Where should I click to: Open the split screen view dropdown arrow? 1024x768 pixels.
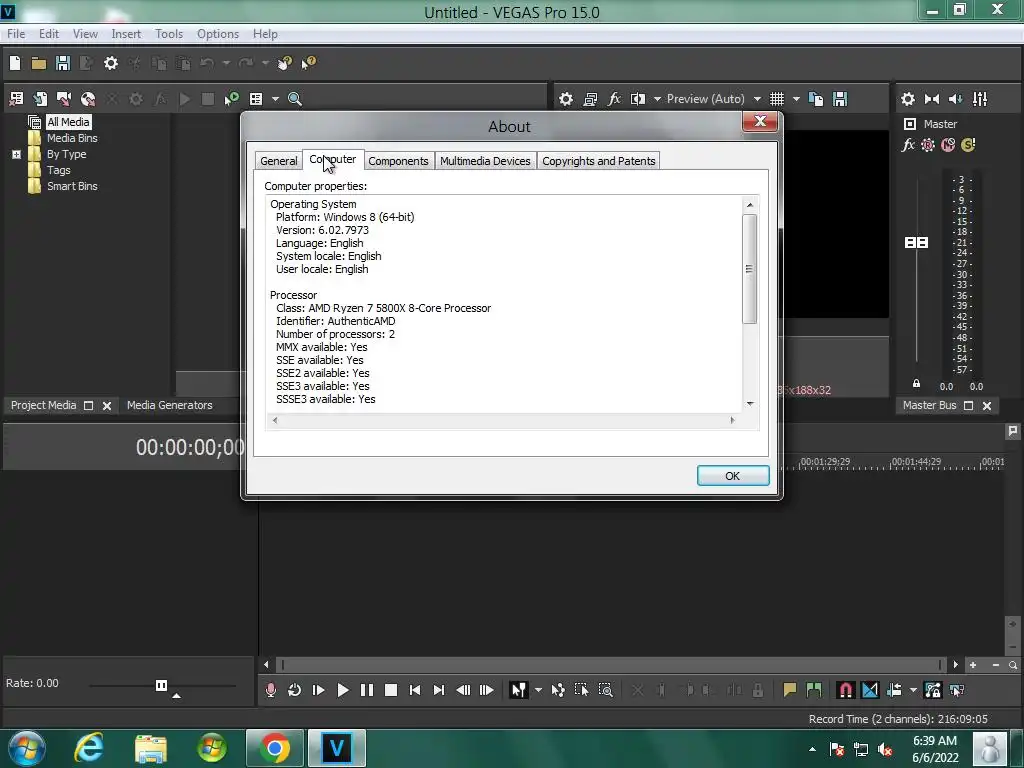tap(657, 99)
